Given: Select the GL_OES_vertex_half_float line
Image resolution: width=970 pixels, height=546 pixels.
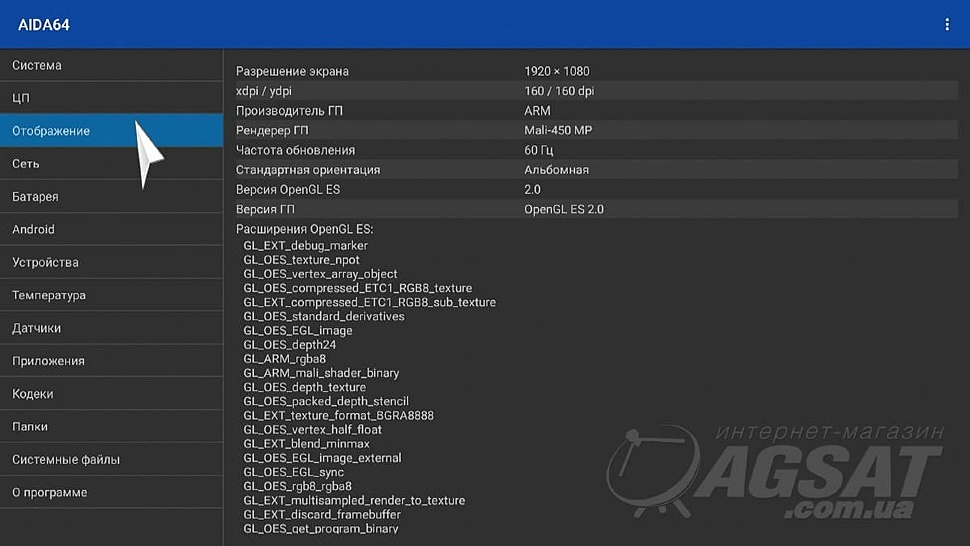Looking at the screenshot, I should [312, 429].
